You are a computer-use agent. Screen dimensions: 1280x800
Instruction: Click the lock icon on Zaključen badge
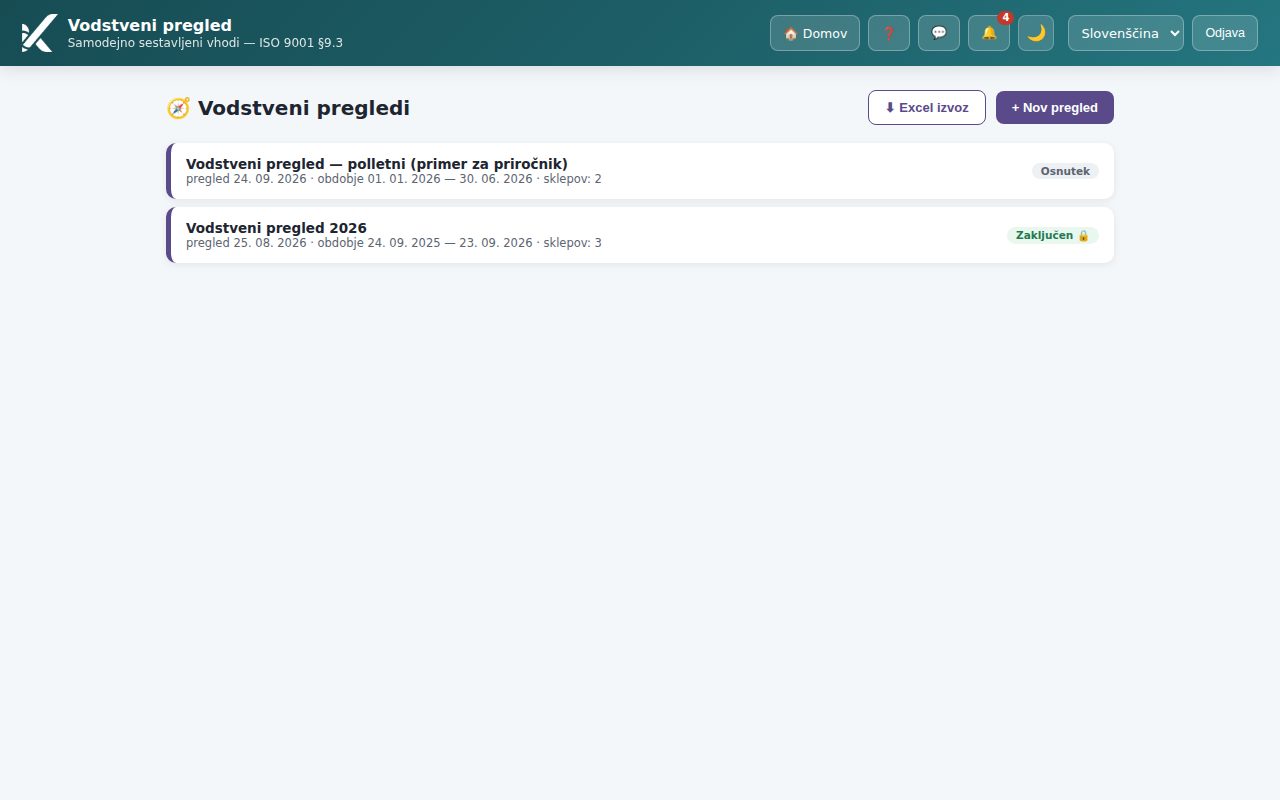(x=1083, y=235)
